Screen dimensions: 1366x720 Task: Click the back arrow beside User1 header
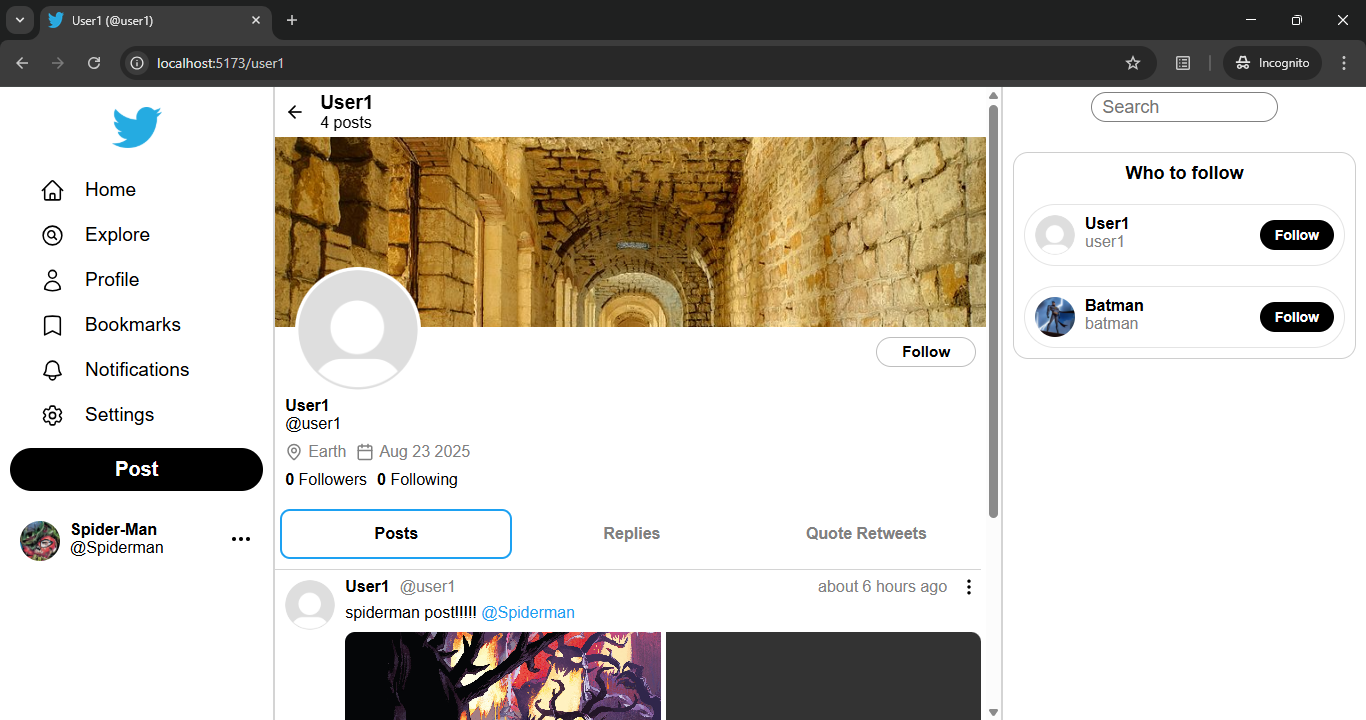pyautogui.click(x=295, y=112)
